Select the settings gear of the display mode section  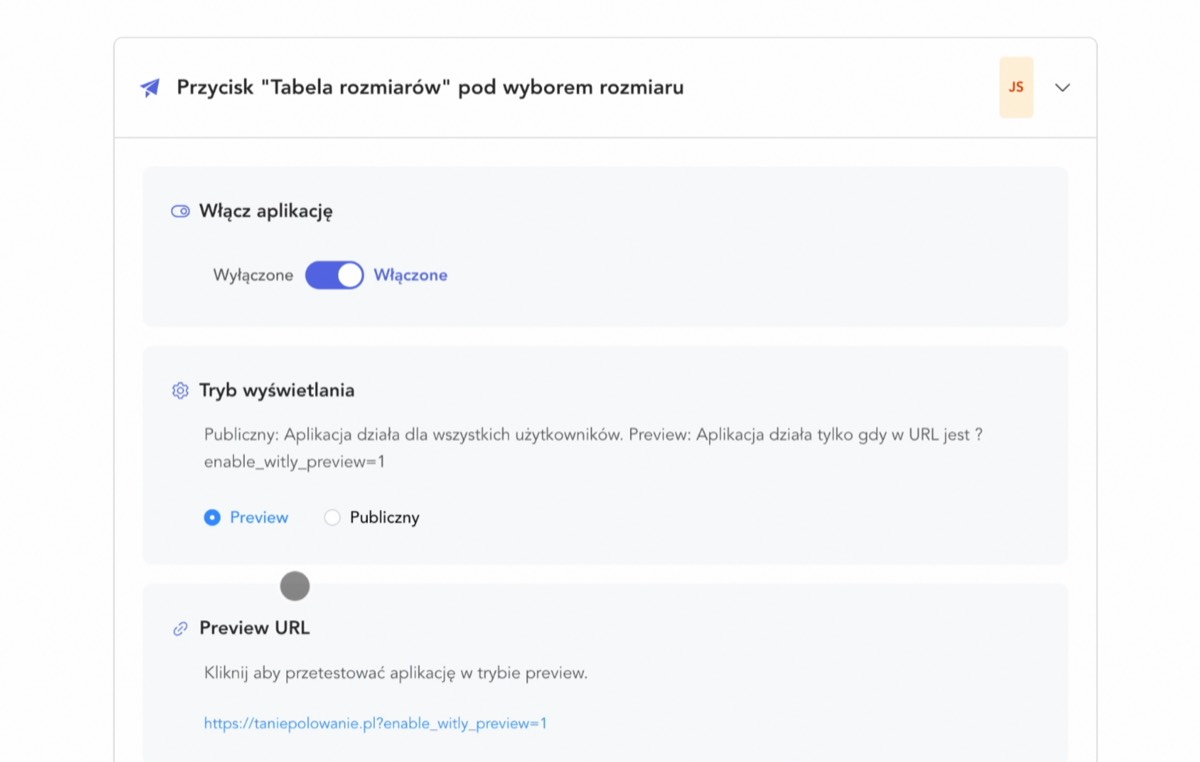(180, 390)
